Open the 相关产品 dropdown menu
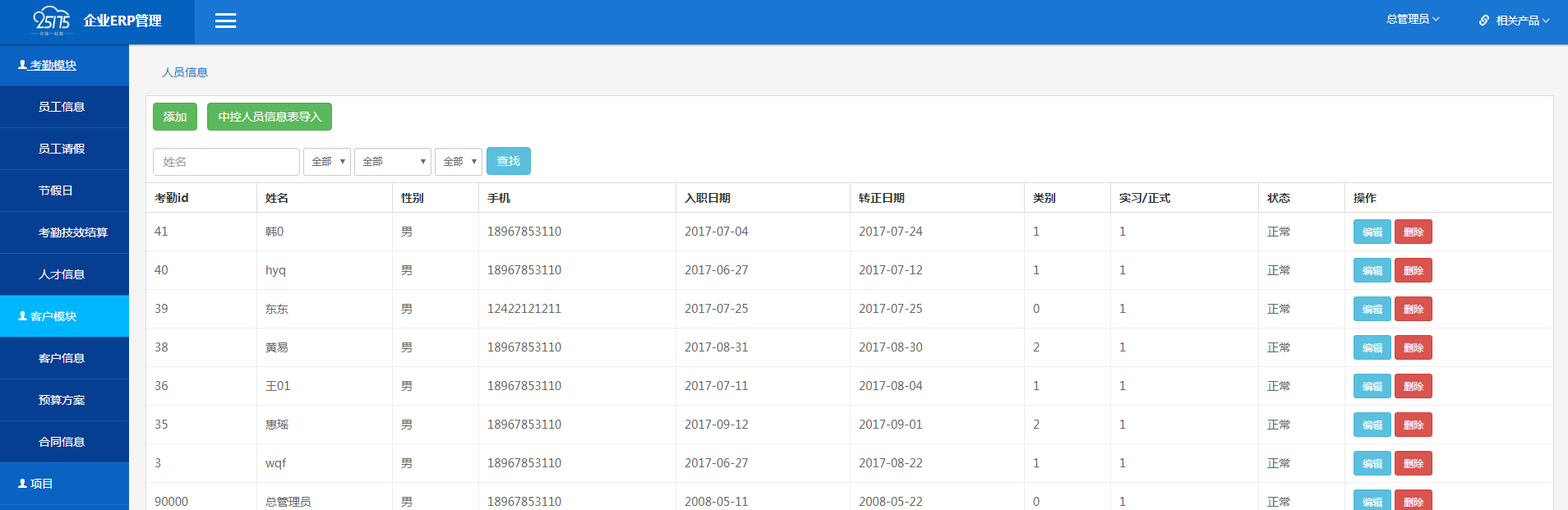 click(1521, 21)
